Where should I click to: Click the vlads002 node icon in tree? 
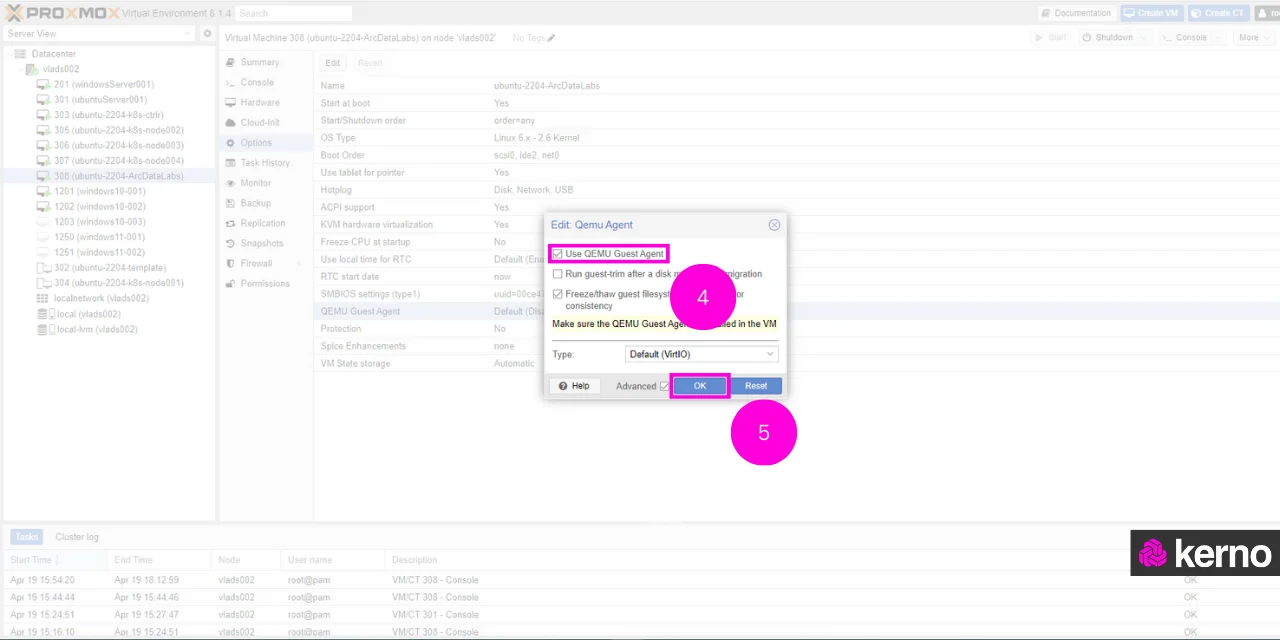coord(33,69)
